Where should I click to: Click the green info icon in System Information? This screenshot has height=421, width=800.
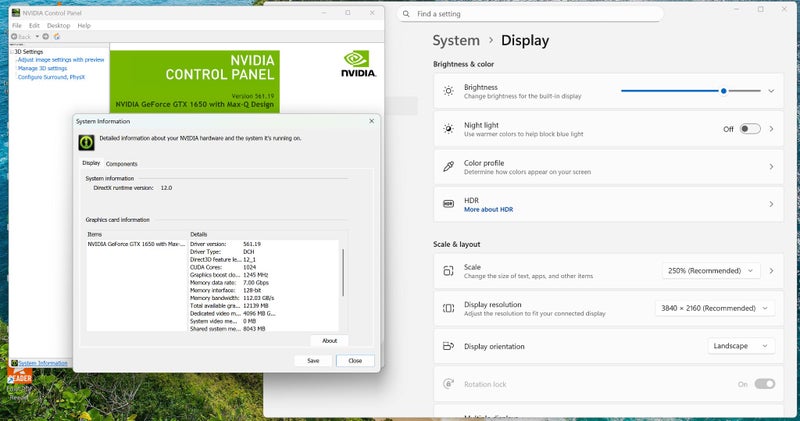pyautogui.click(x=86, y=142)
